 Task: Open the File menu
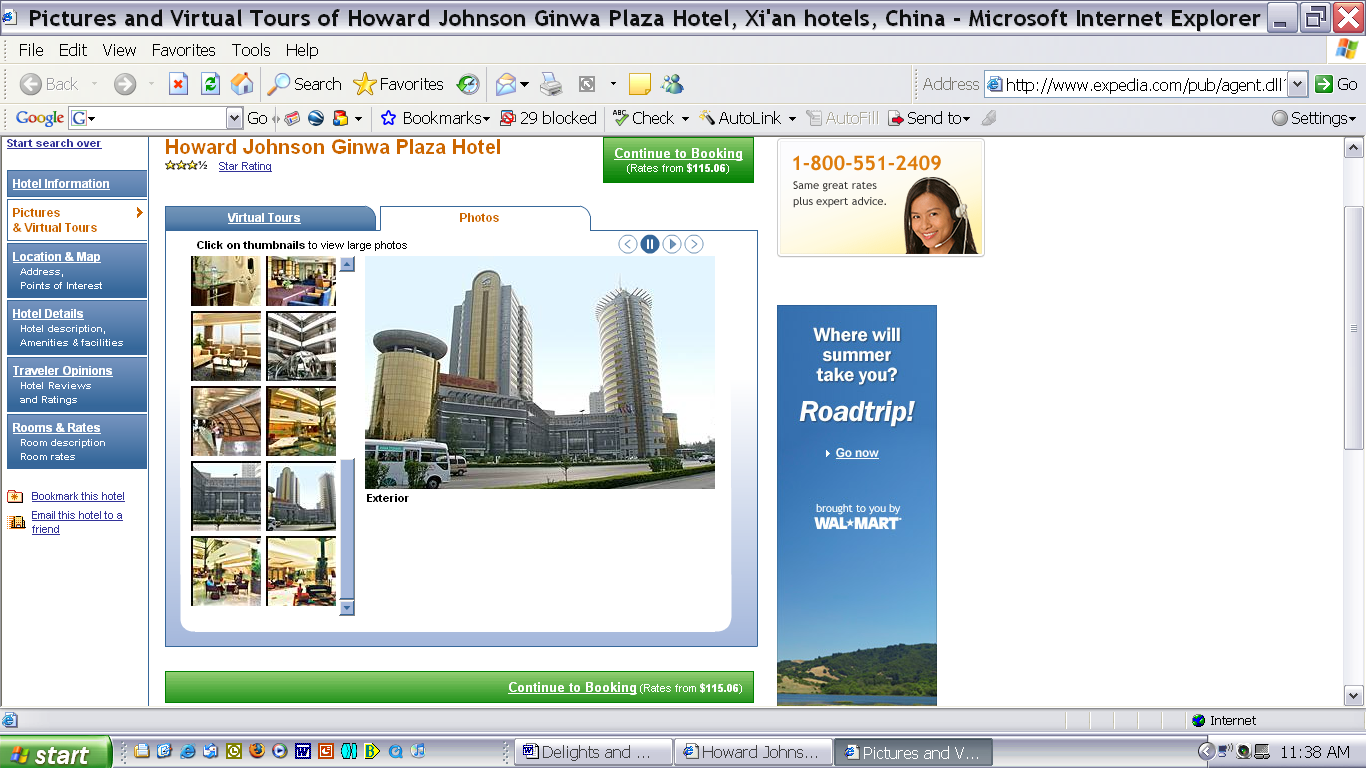31,50
